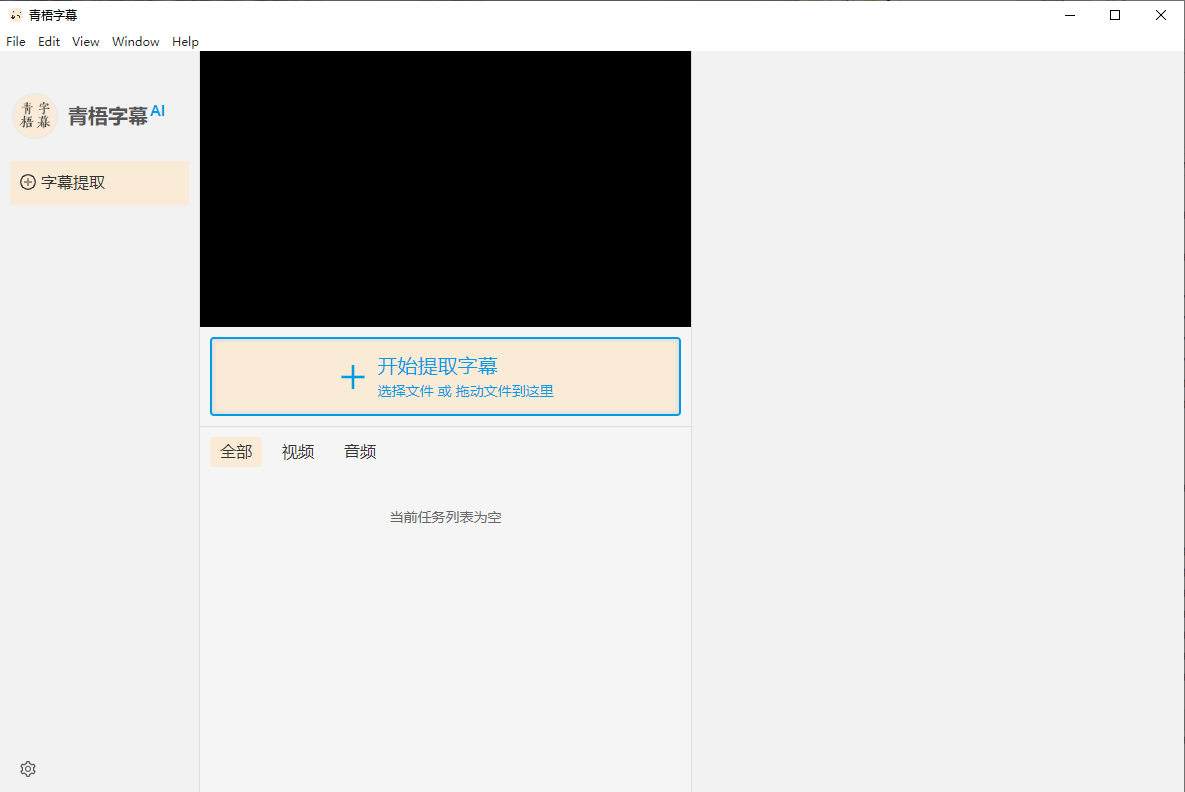This screenshot has width=1185, height=792.
Task: Open the Edit menu
Action: click(48, 41)
